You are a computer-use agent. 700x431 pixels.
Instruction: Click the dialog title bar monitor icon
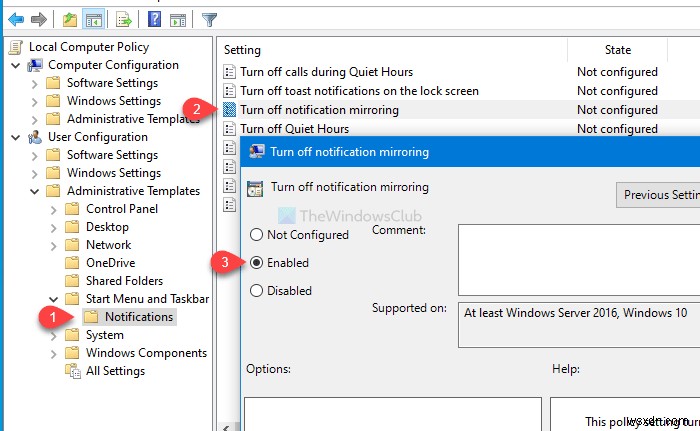[256, 152]
